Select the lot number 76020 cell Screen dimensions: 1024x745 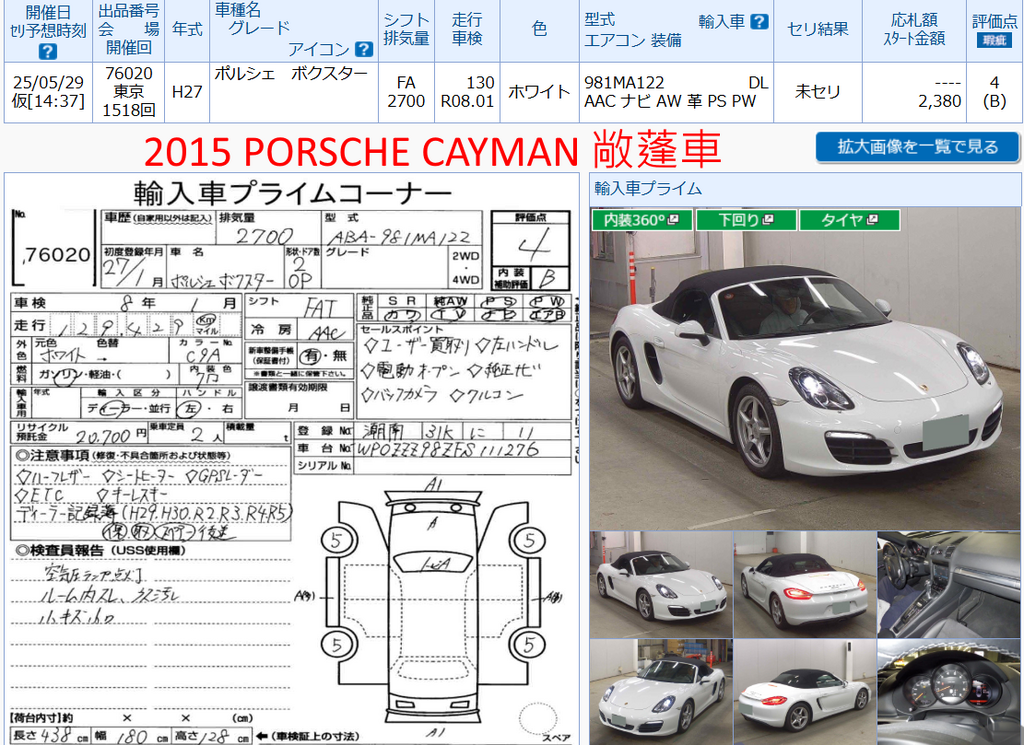(129, 73)
